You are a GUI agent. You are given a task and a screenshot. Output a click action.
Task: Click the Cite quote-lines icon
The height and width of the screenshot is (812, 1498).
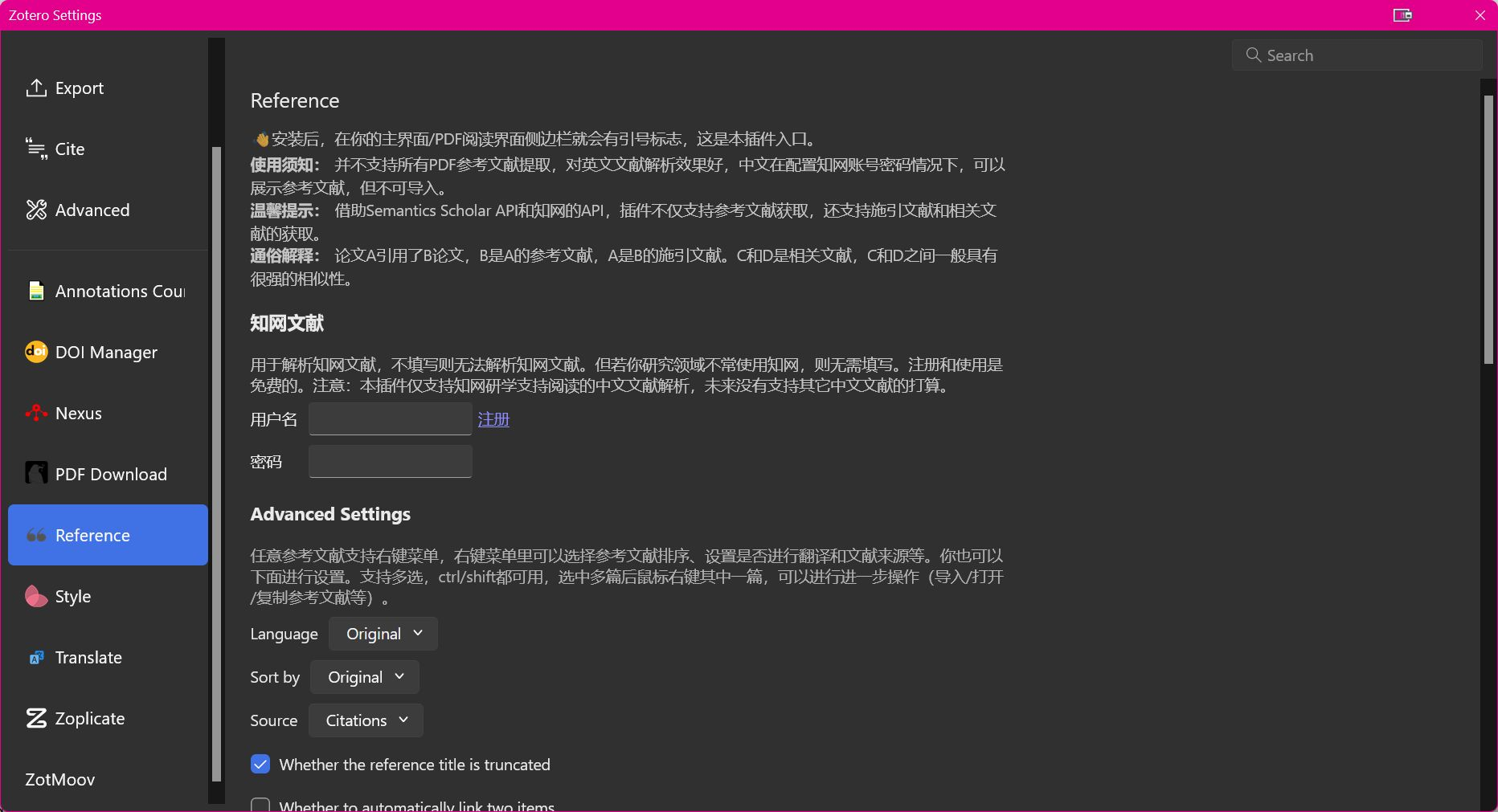(36, 149)
